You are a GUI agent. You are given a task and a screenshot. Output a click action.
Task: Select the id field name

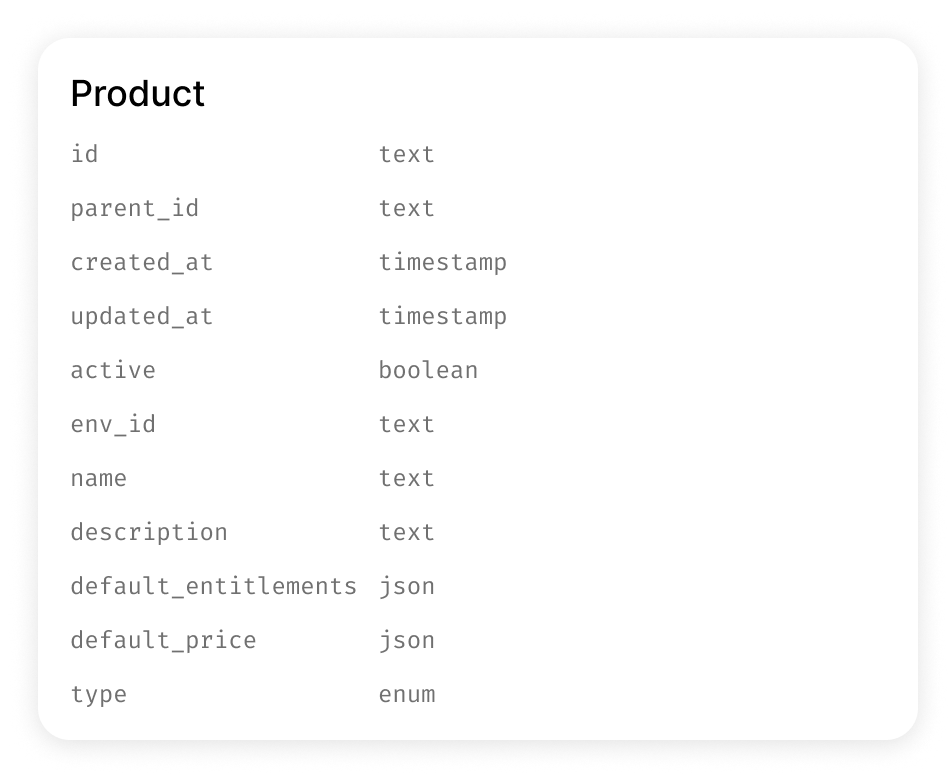pyautogui.click(x=84, y=154)
